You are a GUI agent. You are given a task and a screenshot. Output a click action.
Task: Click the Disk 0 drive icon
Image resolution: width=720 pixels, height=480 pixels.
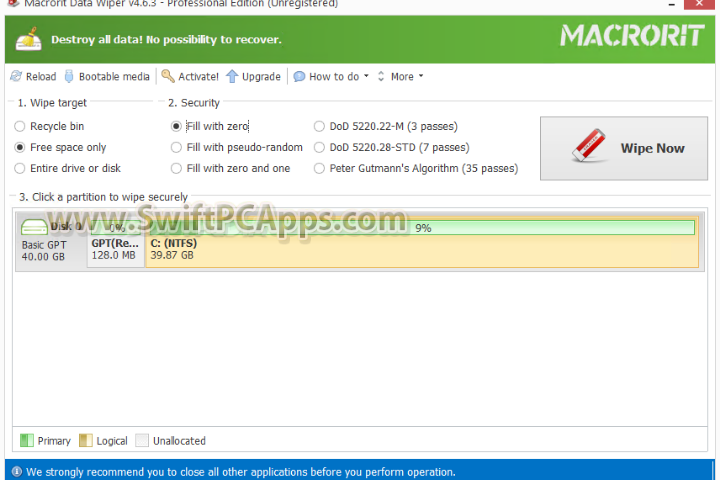click(34, 227)
